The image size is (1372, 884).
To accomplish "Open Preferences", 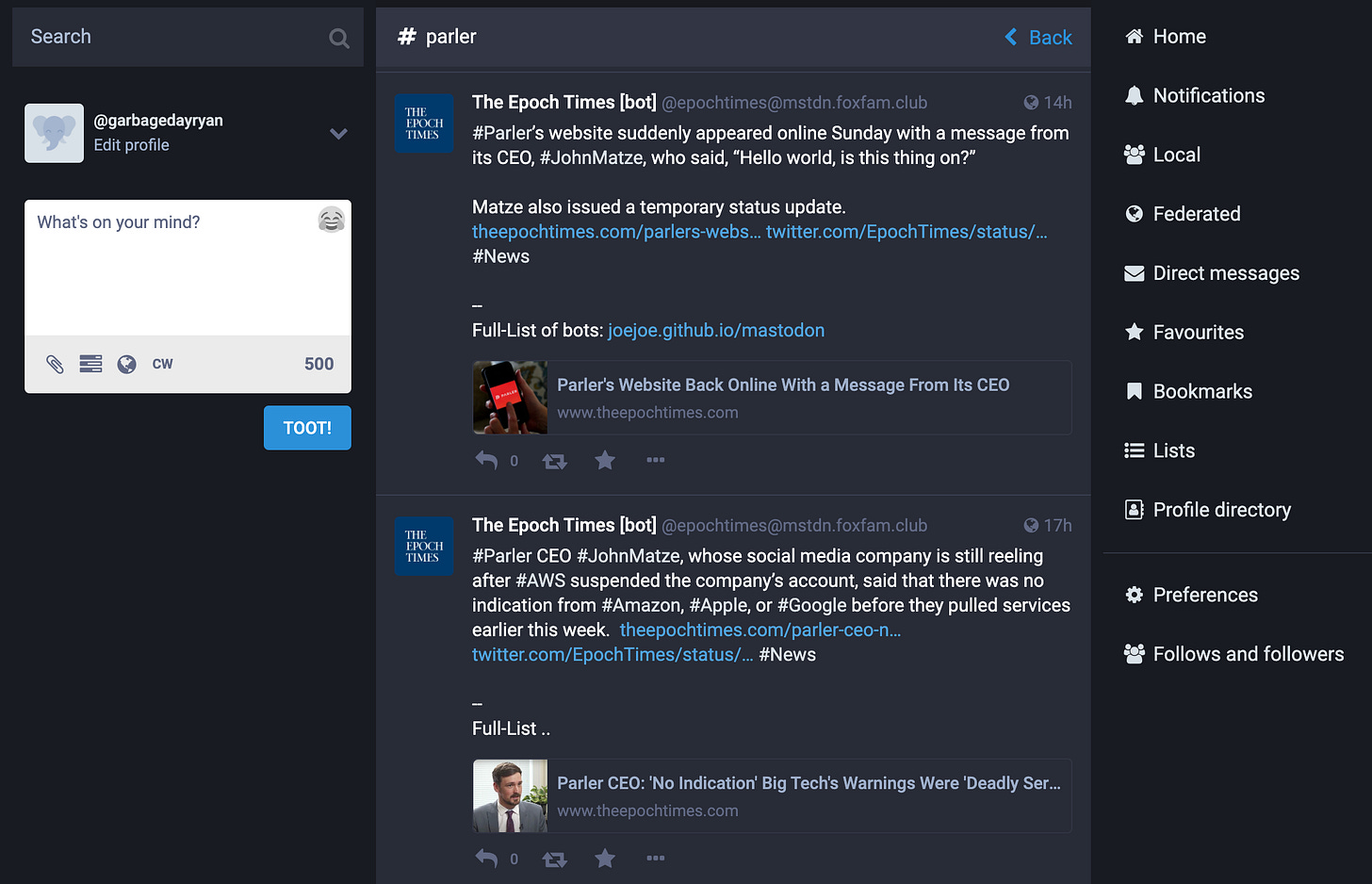I will 1190,595.
